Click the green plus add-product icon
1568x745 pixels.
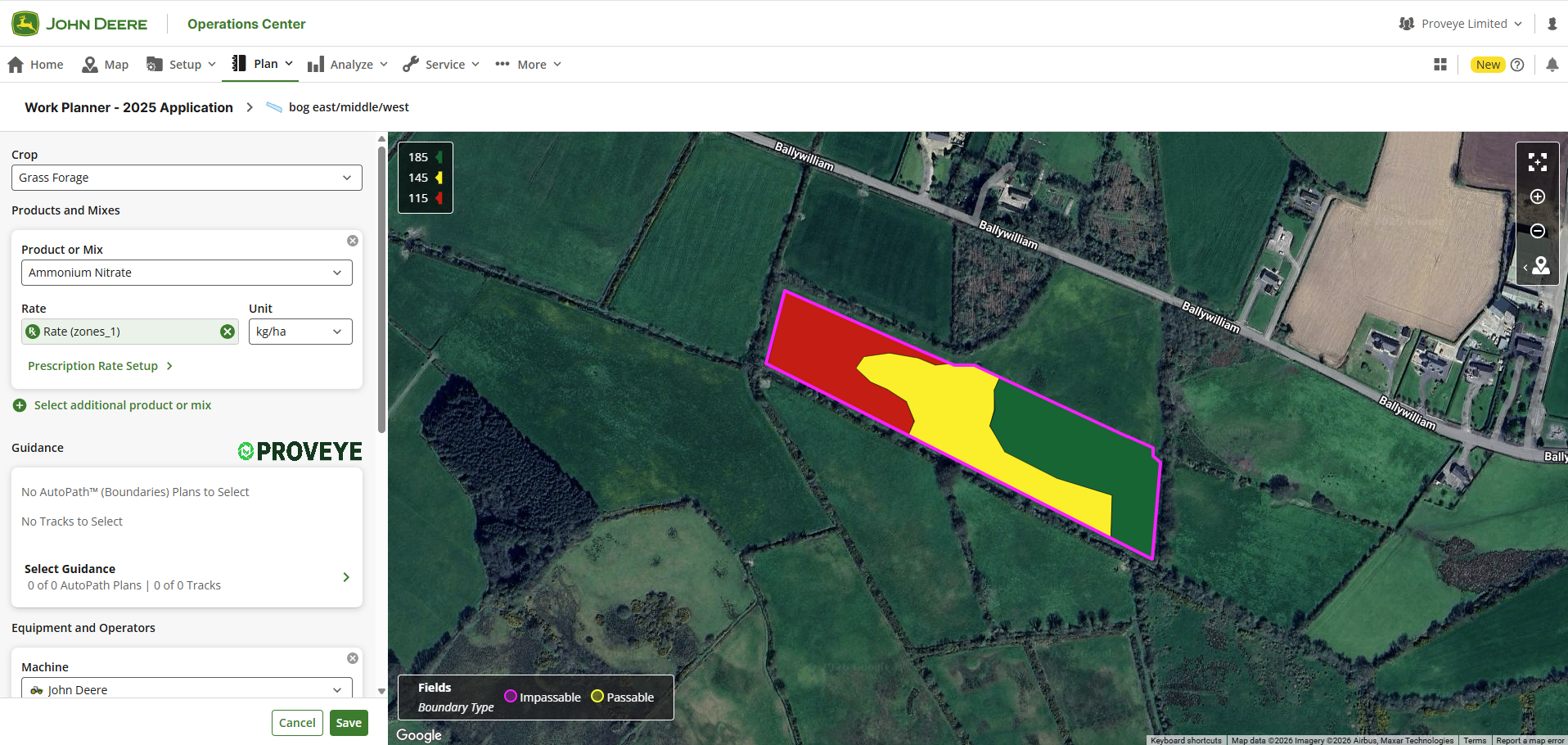point(20,405)
